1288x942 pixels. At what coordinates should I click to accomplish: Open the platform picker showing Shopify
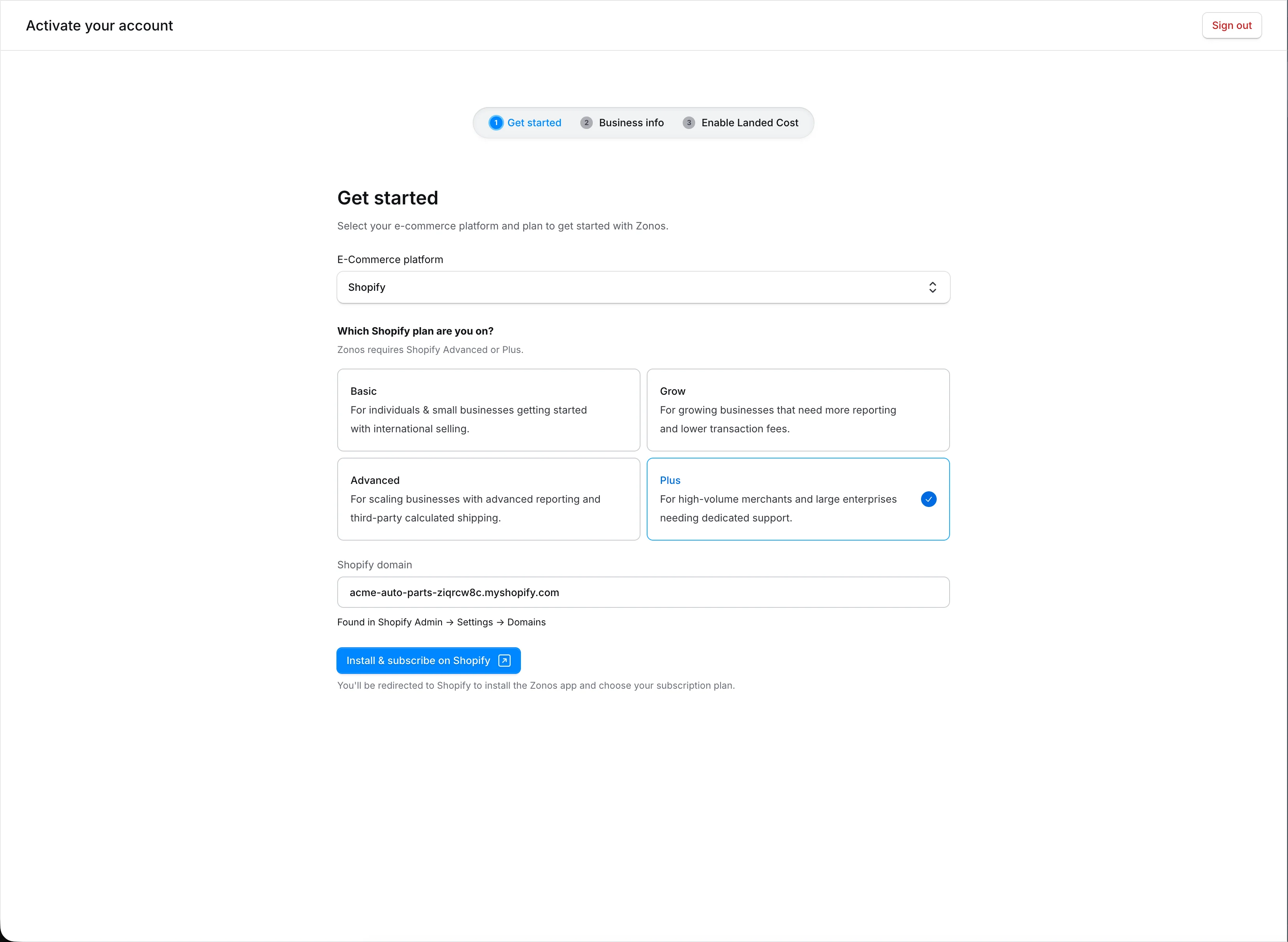click(643, 287)
